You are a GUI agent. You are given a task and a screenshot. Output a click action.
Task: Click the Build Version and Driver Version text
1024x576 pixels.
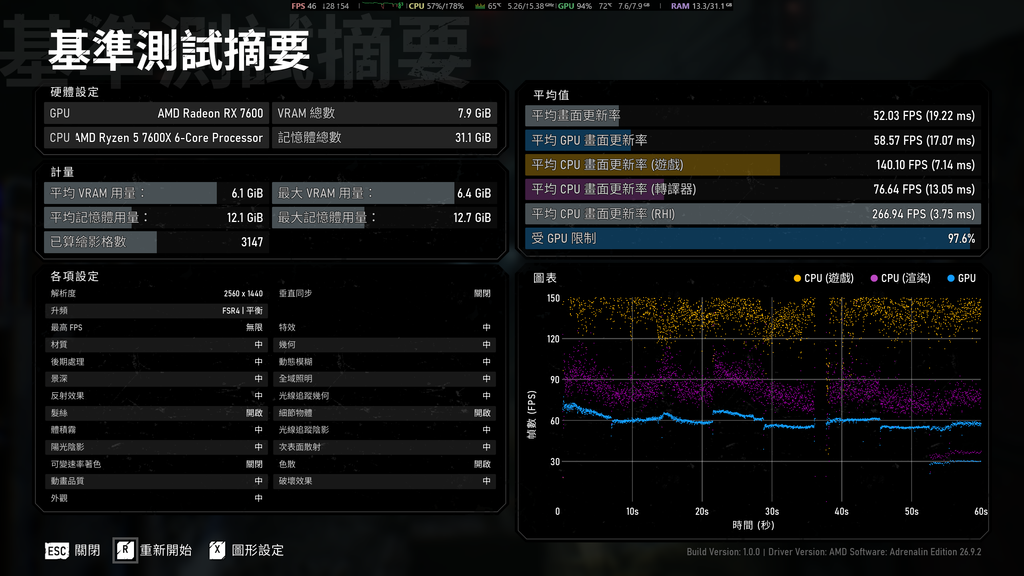834,552
